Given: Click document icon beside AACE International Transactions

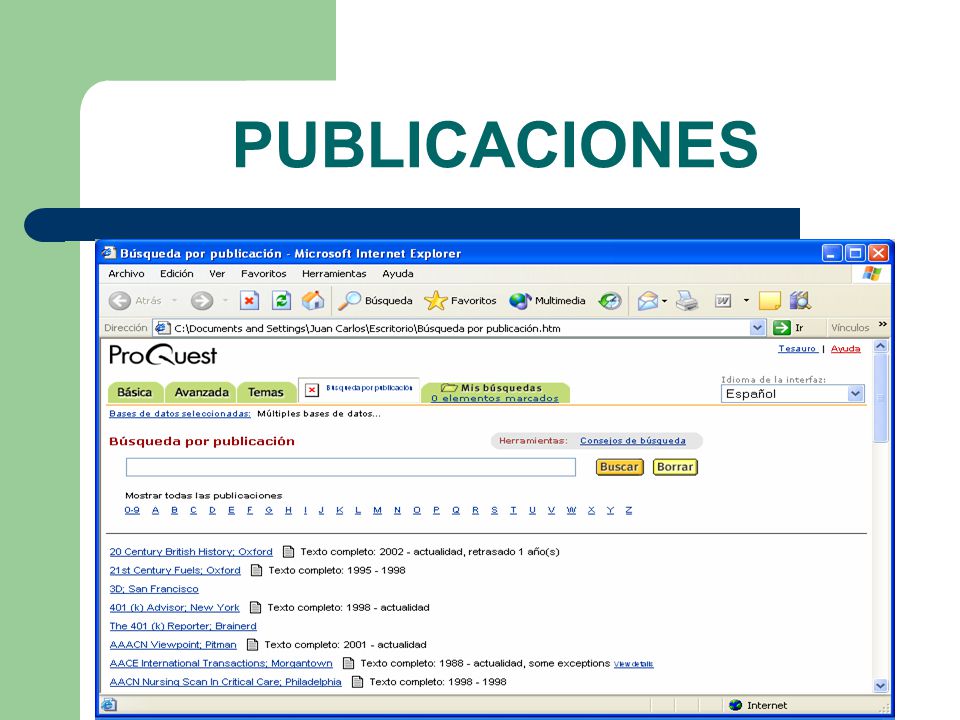Looking at the screenshot, I should coord(348,663).
